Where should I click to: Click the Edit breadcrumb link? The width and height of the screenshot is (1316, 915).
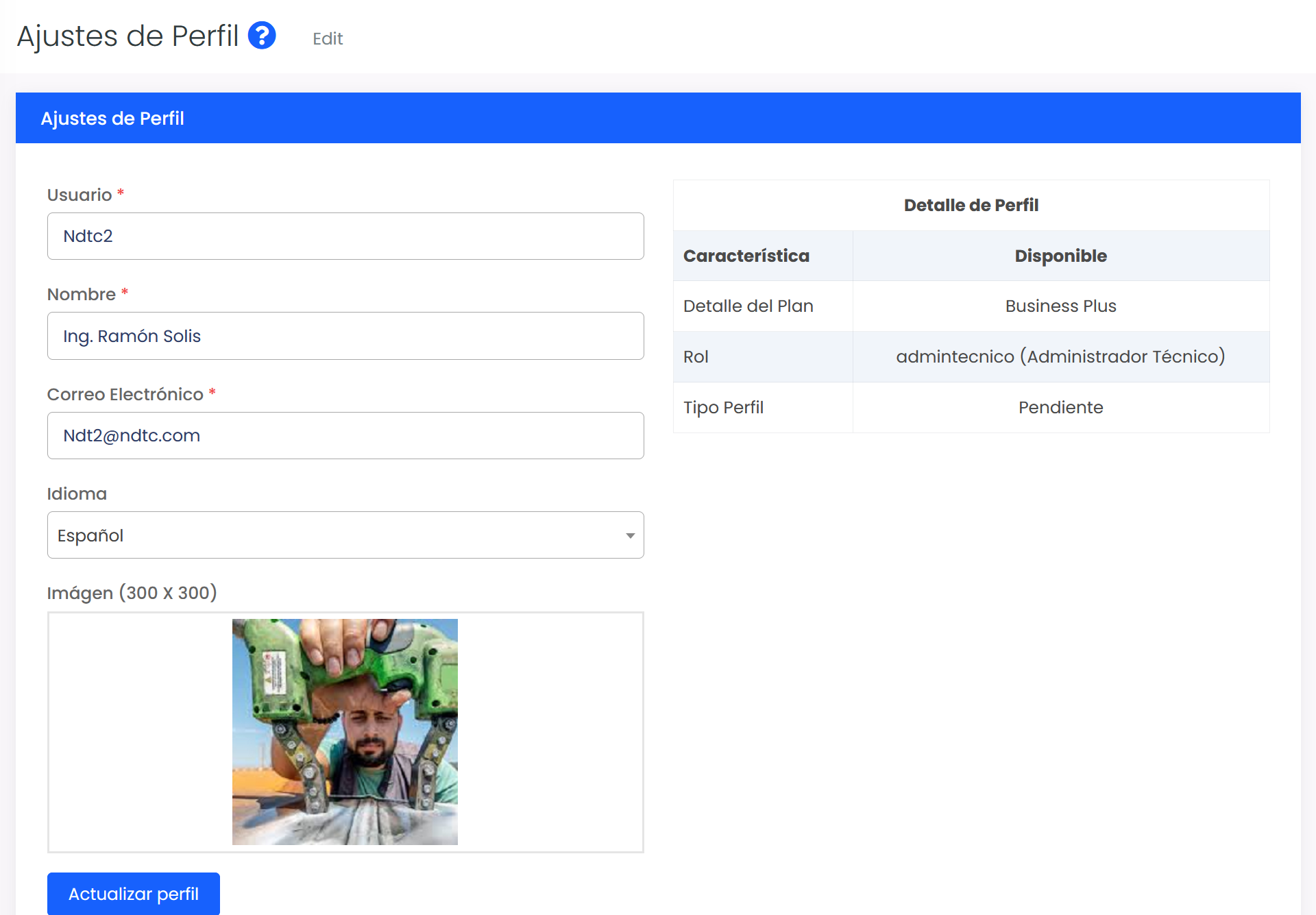(328, 39)
